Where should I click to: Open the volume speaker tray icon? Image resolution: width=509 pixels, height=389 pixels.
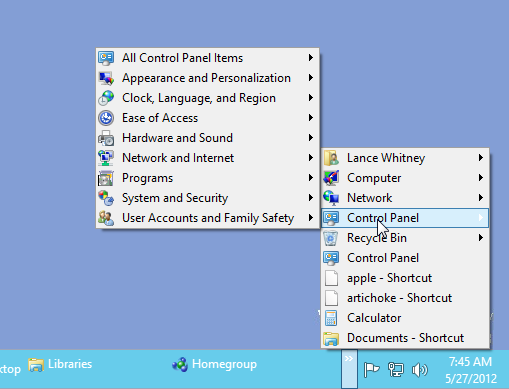[x=420, y=370]
